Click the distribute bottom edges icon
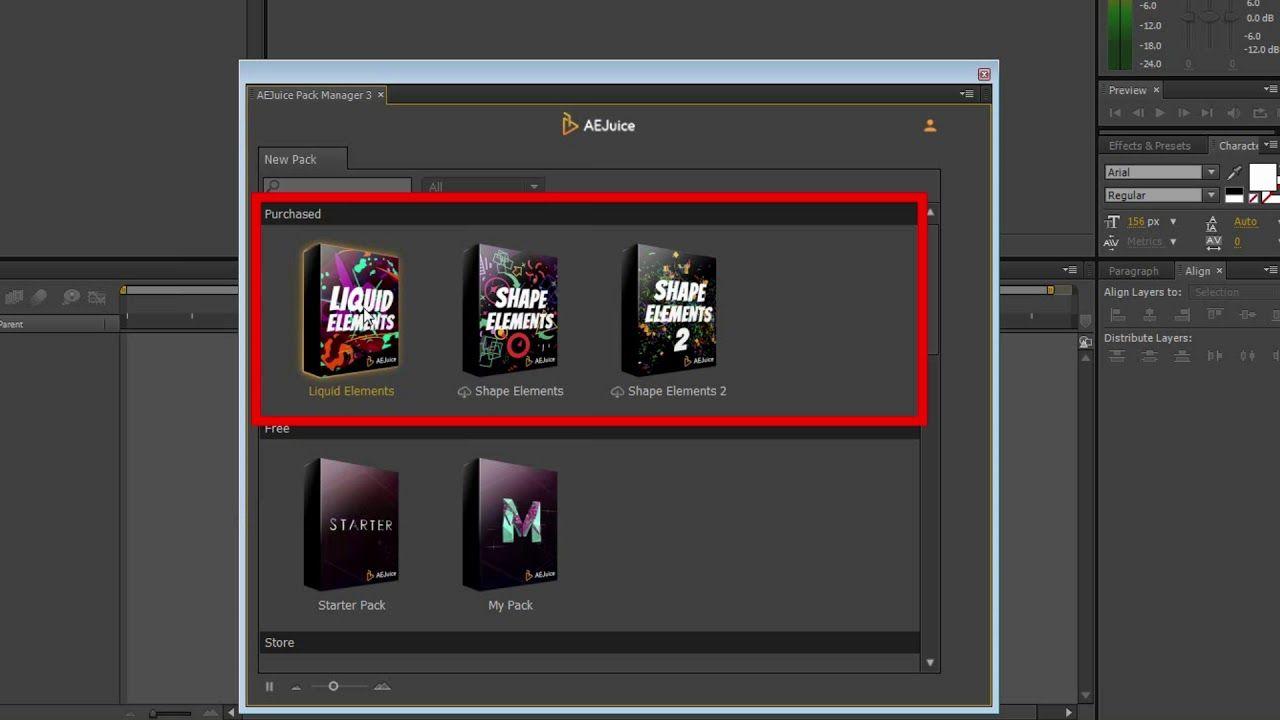Viewport: 1280px width, 720px height. pyautogui.click(x=1182, y=356)
